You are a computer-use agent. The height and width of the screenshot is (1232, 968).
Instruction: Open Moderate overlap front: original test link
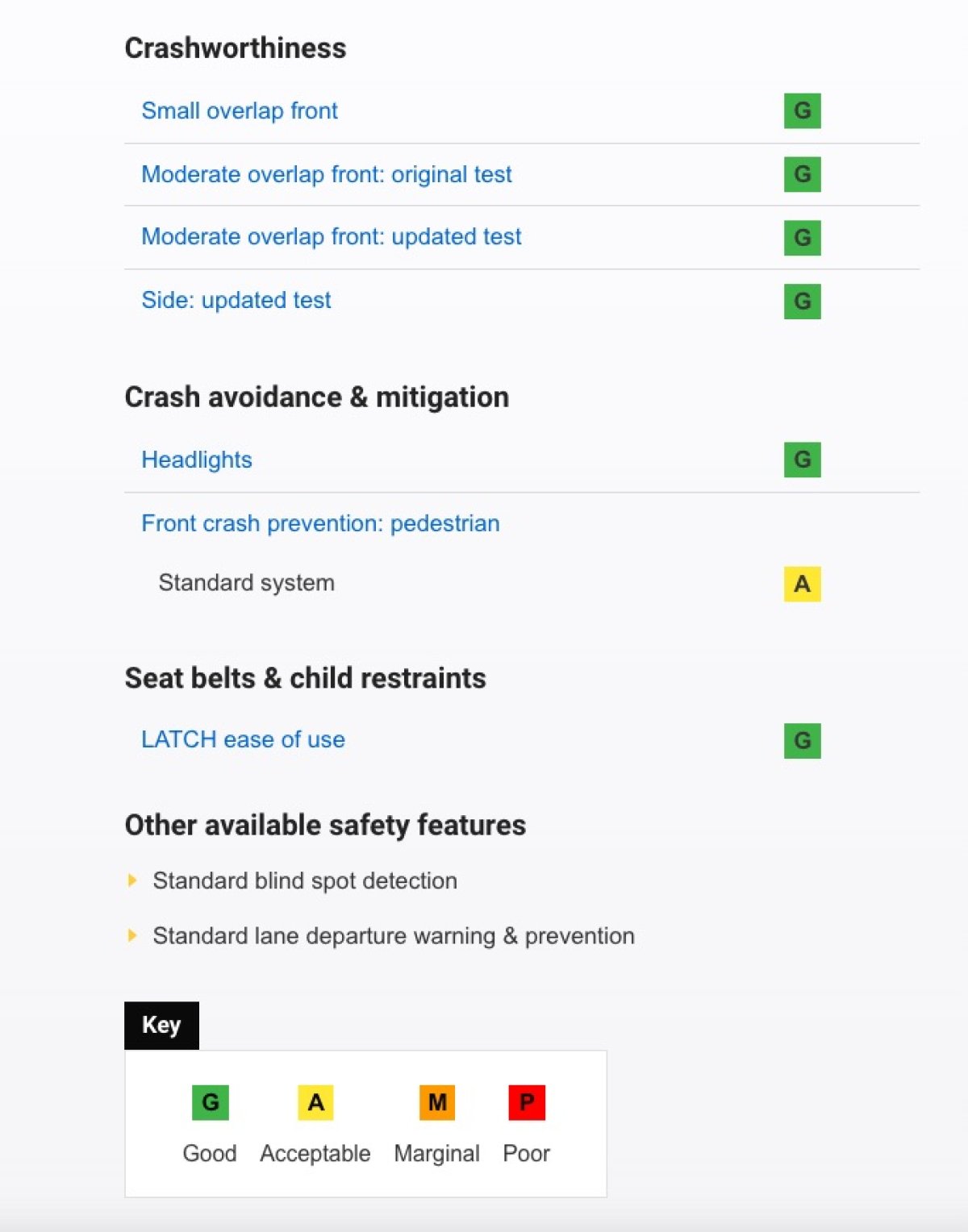[x=327, y=174]
